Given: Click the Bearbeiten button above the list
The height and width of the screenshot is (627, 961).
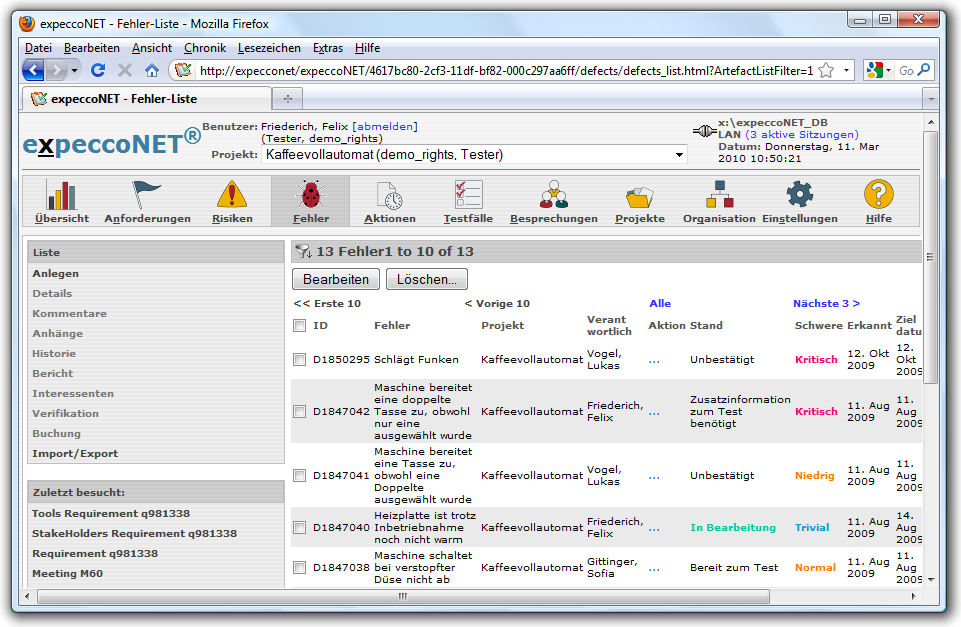Looking at the screenshot, I should tap(336, 280).
